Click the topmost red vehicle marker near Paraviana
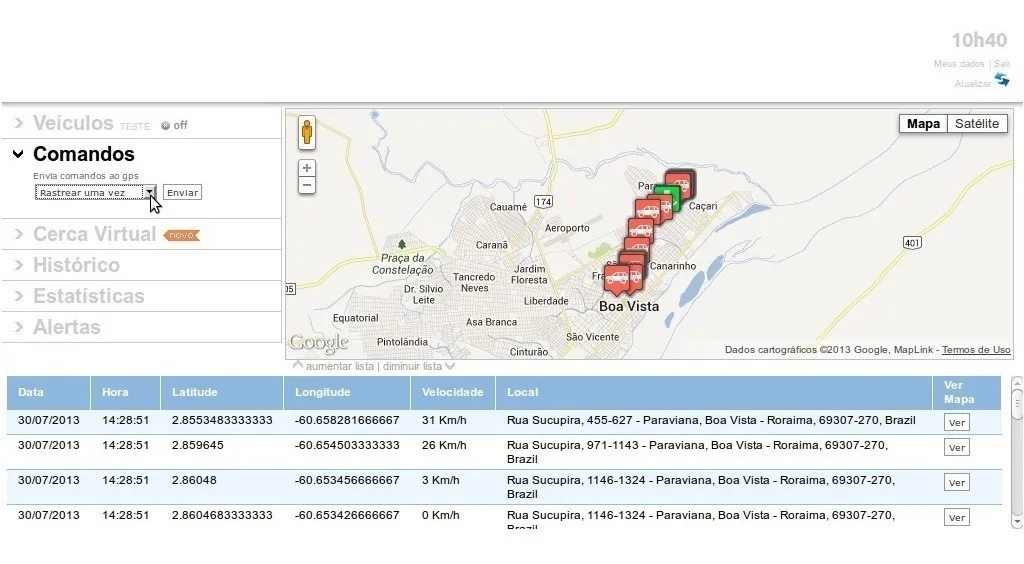The width and height of the screenshot is (1024, 564). [680, 183]
